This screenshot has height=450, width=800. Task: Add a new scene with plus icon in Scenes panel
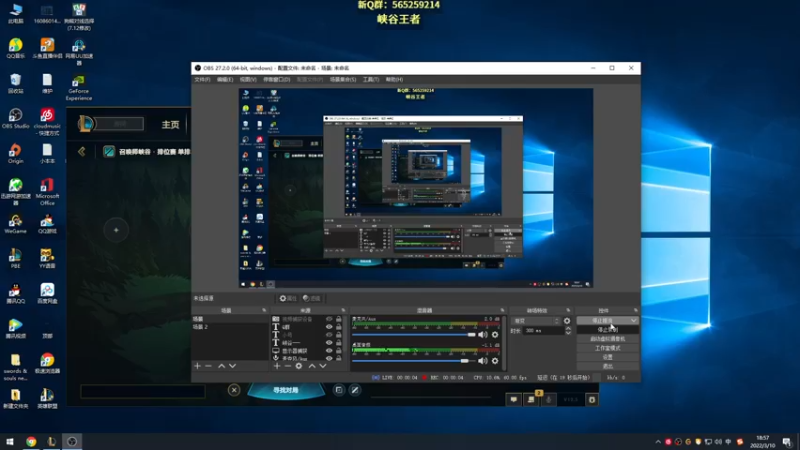click(x=197, y=366)
